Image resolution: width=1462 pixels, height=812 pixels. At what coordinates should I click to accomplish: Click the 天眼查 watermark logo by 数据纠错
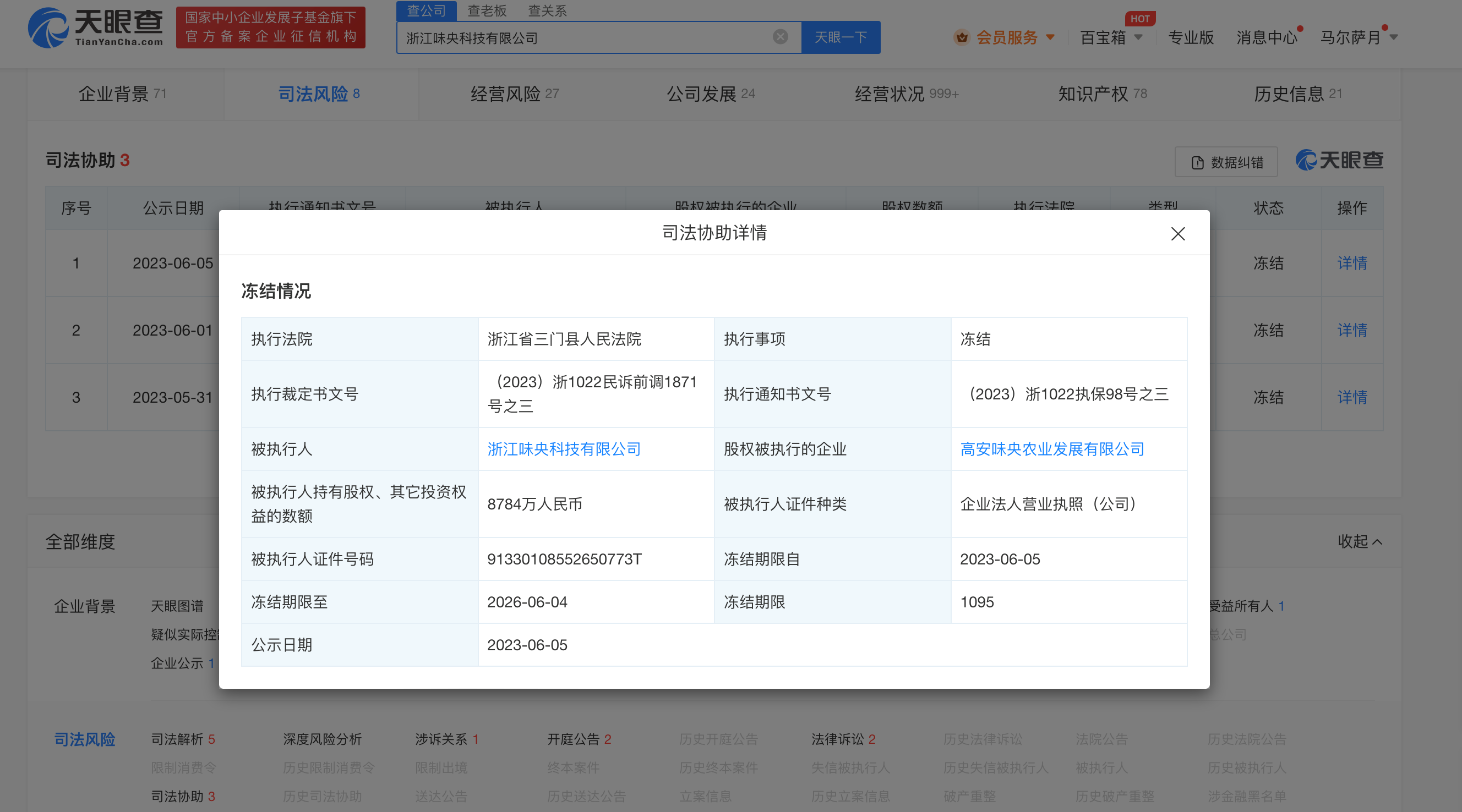1339,161
